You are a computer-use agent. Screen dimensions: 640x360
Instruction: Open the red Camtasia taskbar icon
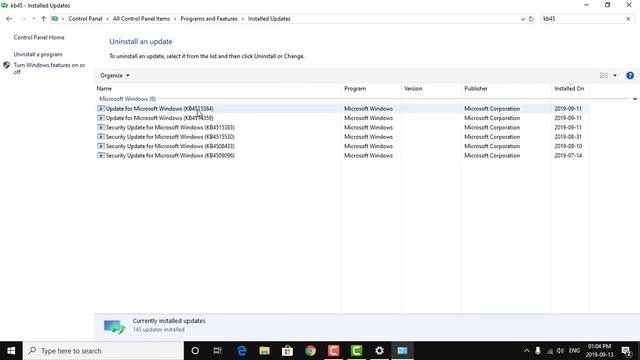pyautogui.click(x=333, y=351)
